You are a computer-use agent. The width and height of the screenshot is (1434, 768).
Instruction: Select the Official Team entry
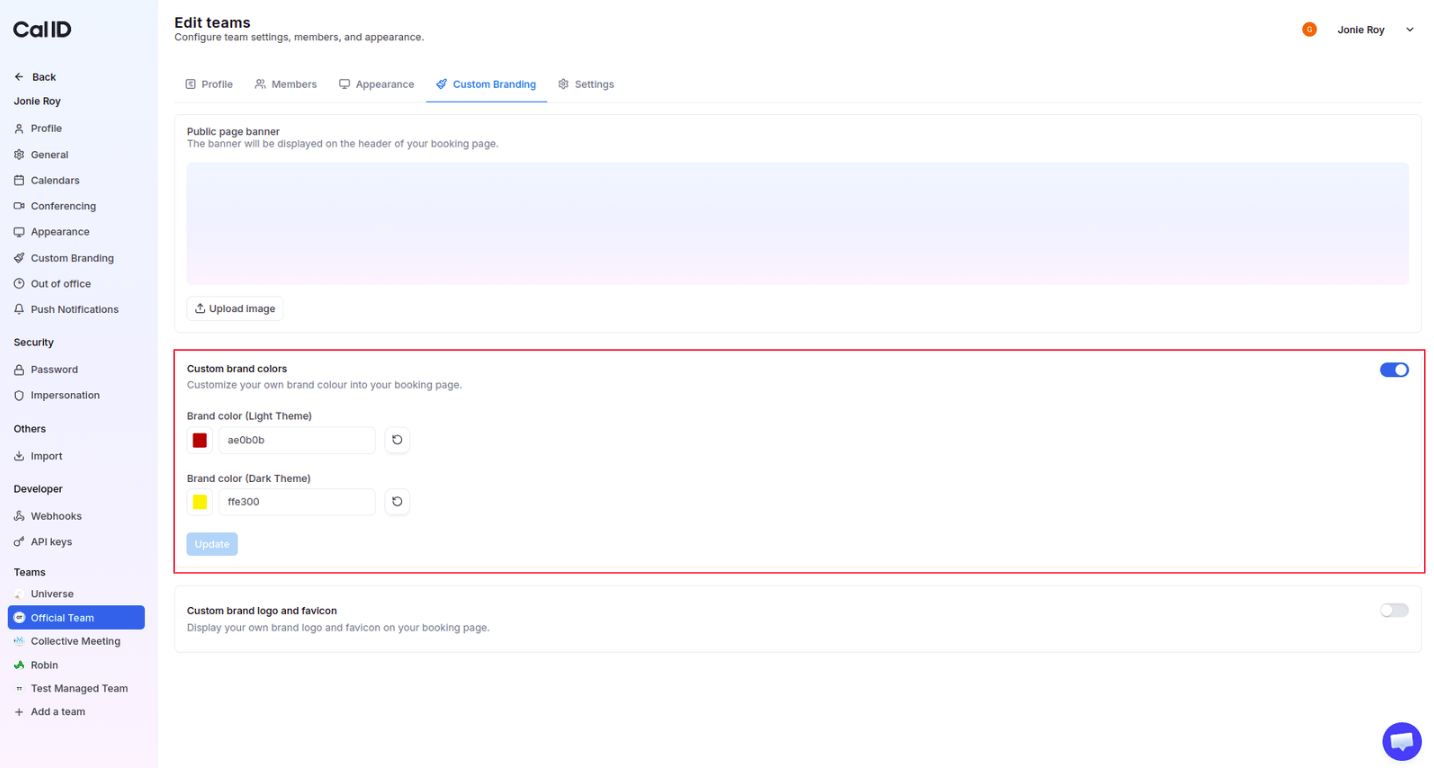pos(76,618)
